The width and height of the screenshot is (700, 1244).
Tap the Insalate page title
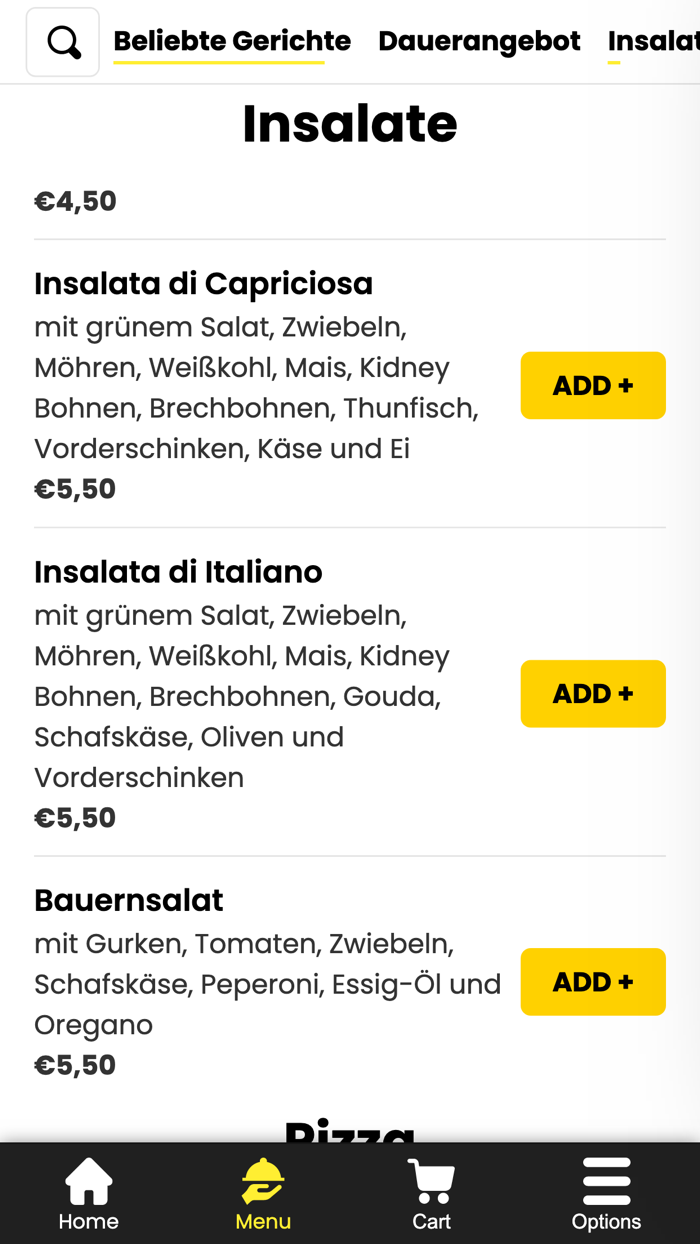[x=350, y=122]
